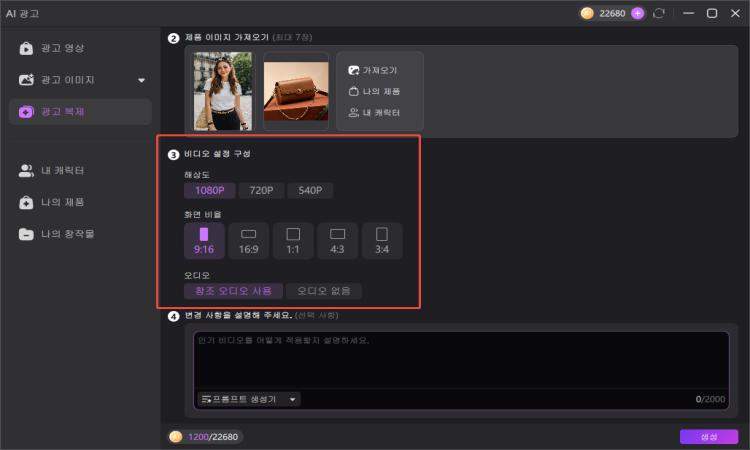Choose the 9:16 aspect ratio

tap(204, 241)
